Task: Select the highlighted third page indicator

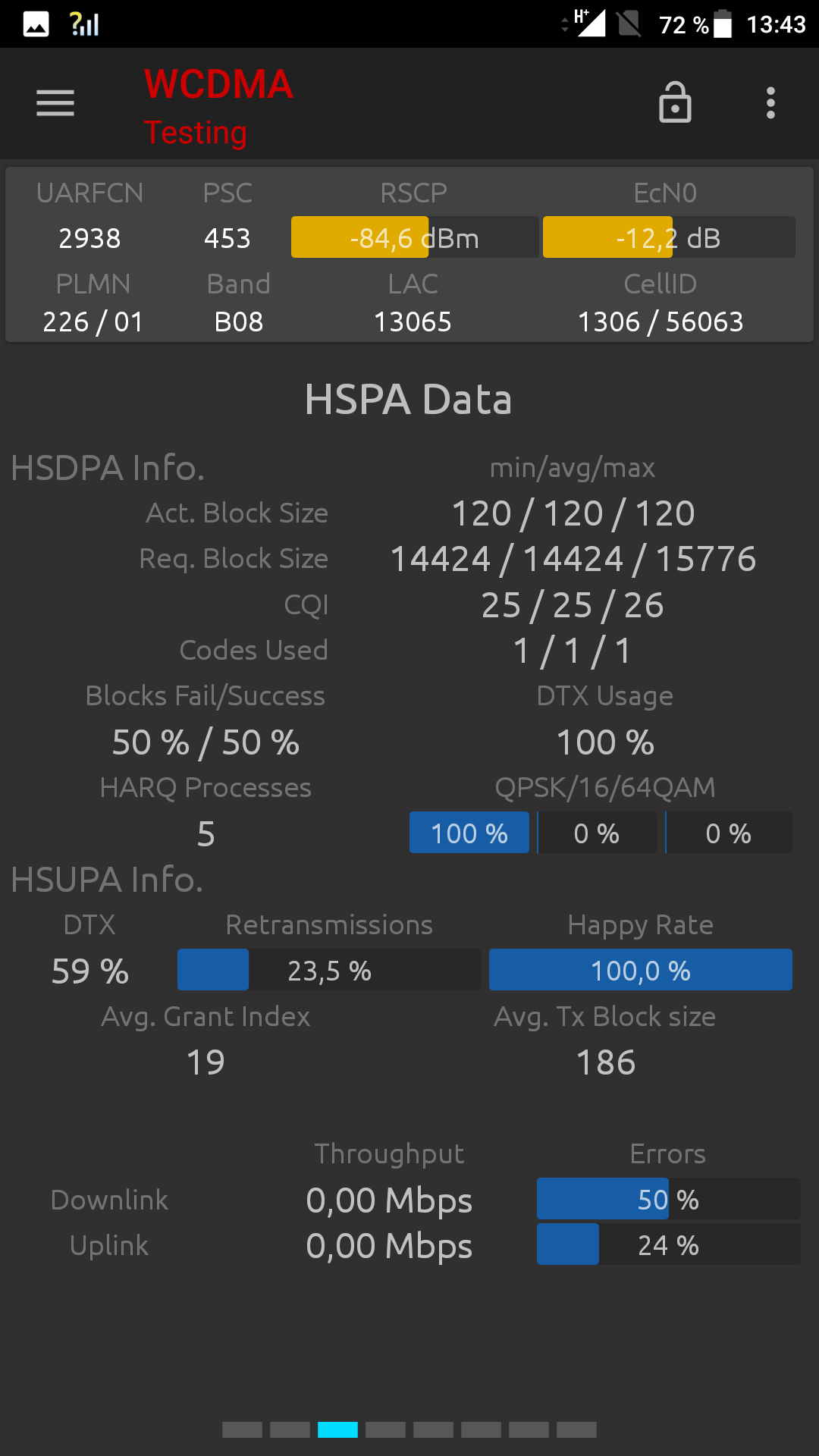Action: (337, 1429)
